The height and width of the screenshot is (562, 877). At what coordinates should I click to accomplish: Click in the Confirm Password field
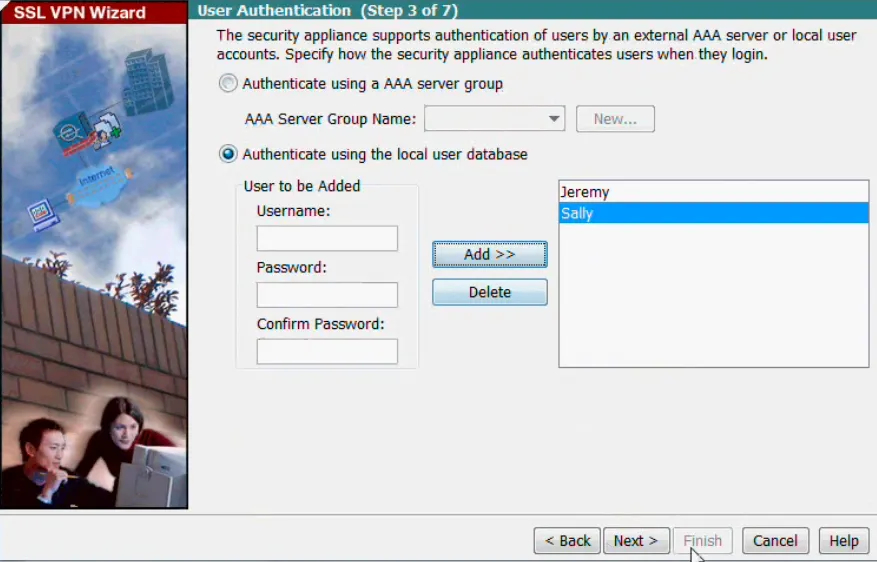[327, 351]
